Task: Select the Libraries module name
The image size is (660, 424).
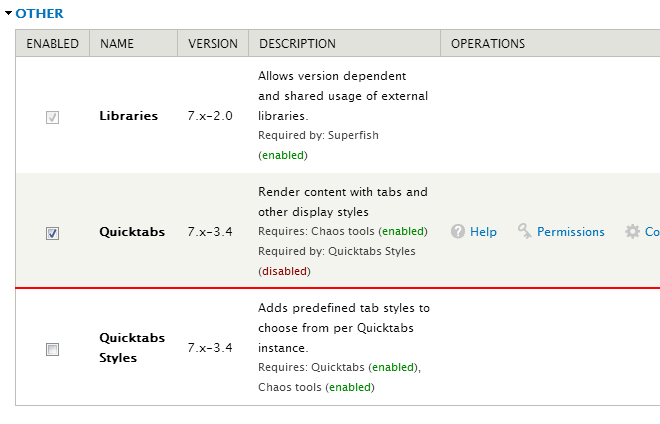Action: pyautogui.click(x=128, y=116)
